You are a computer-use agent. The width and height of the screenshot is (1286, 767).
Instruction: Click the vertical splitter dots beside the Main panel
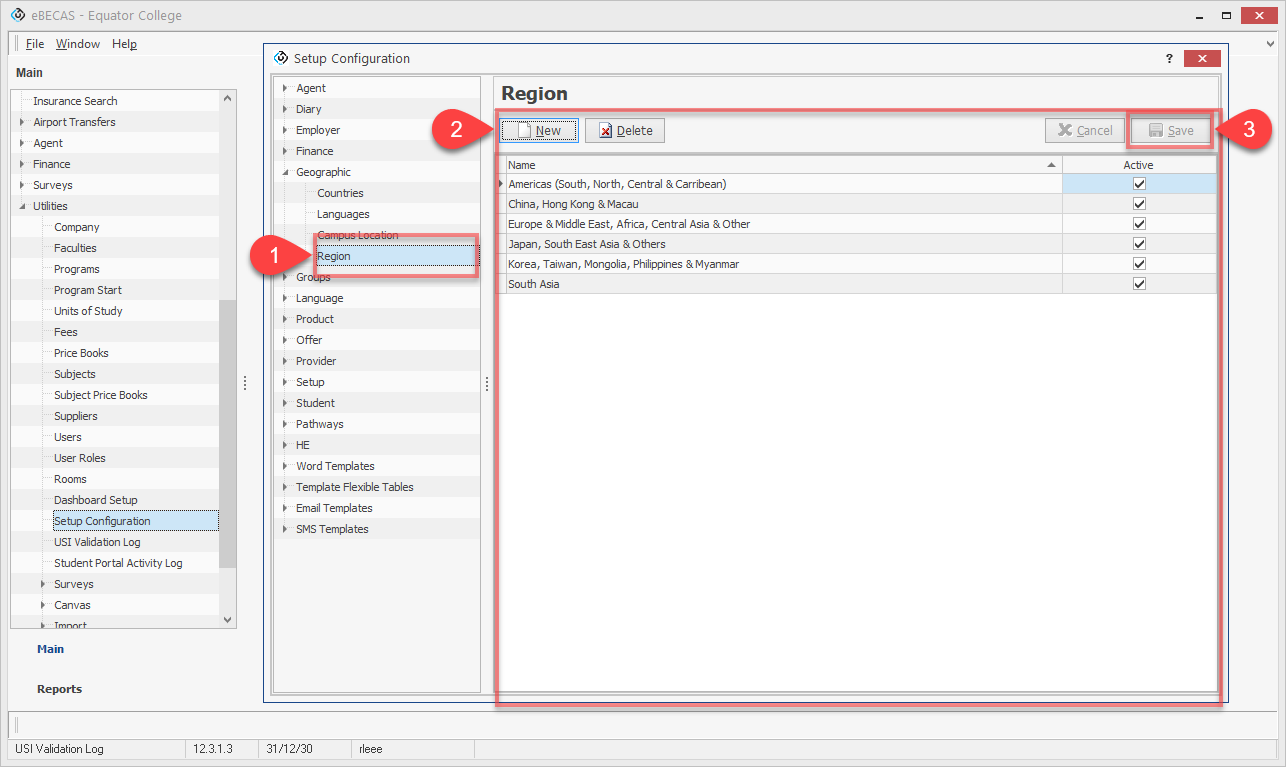(x=245, y=383)
